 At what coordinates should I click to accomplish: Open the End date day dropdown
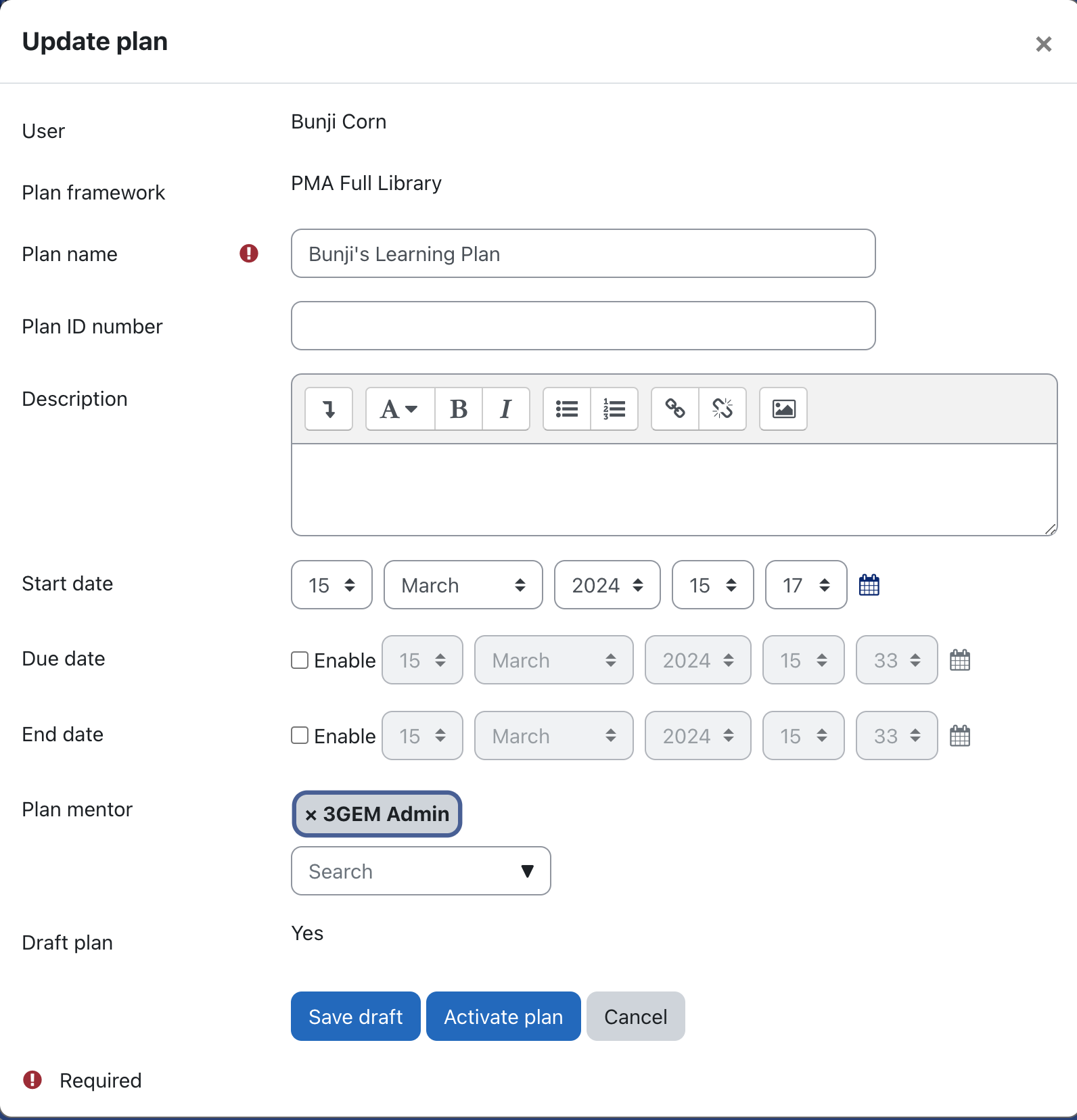pyautogui.click(x=422, y=736)
